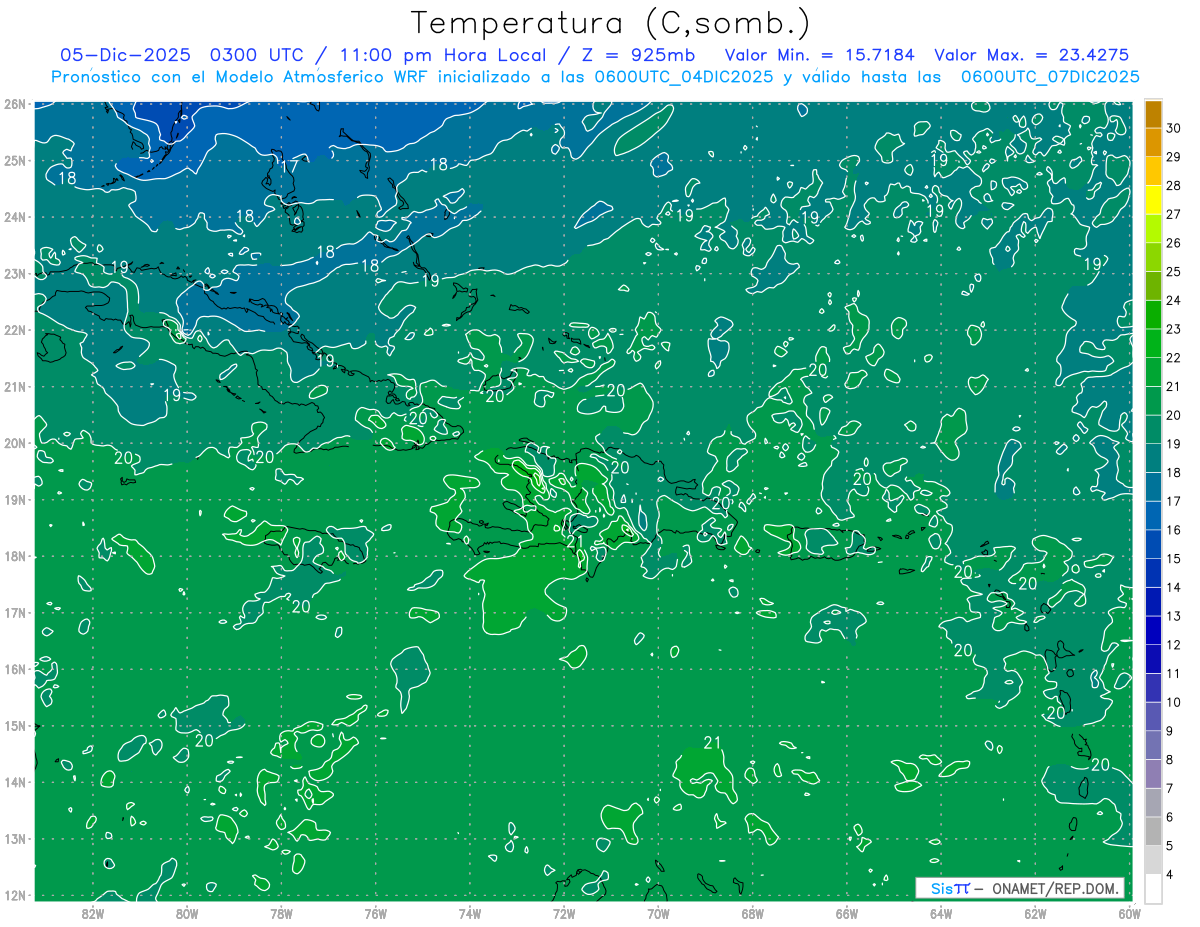Click 'Valor Max. = 23.4275' value
The height and width of the screenshot is (927, 1200).
1030,54
